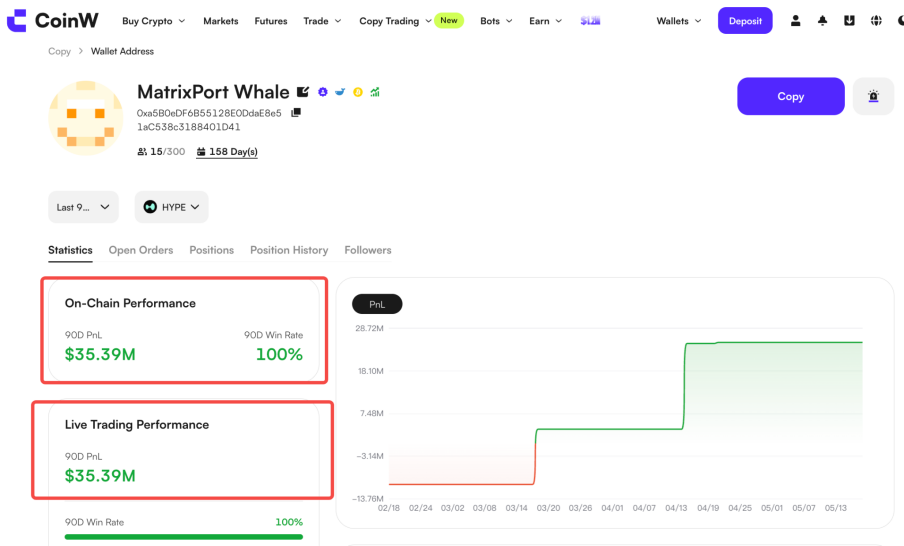
Task: Open the Markets menu item
Action: (x=221, y=21)
